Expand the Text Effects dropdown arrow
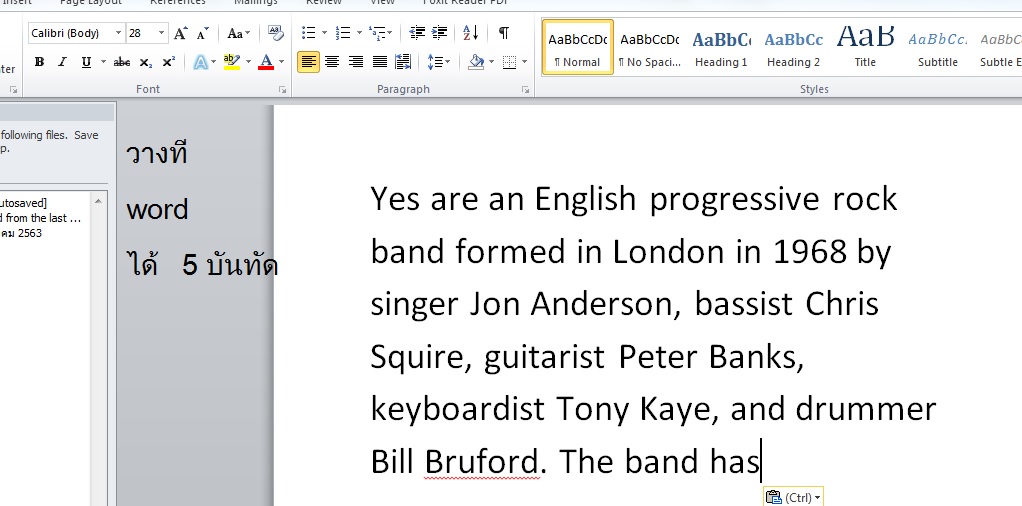Screen dimensions: 1022x506 pos(214,62)
